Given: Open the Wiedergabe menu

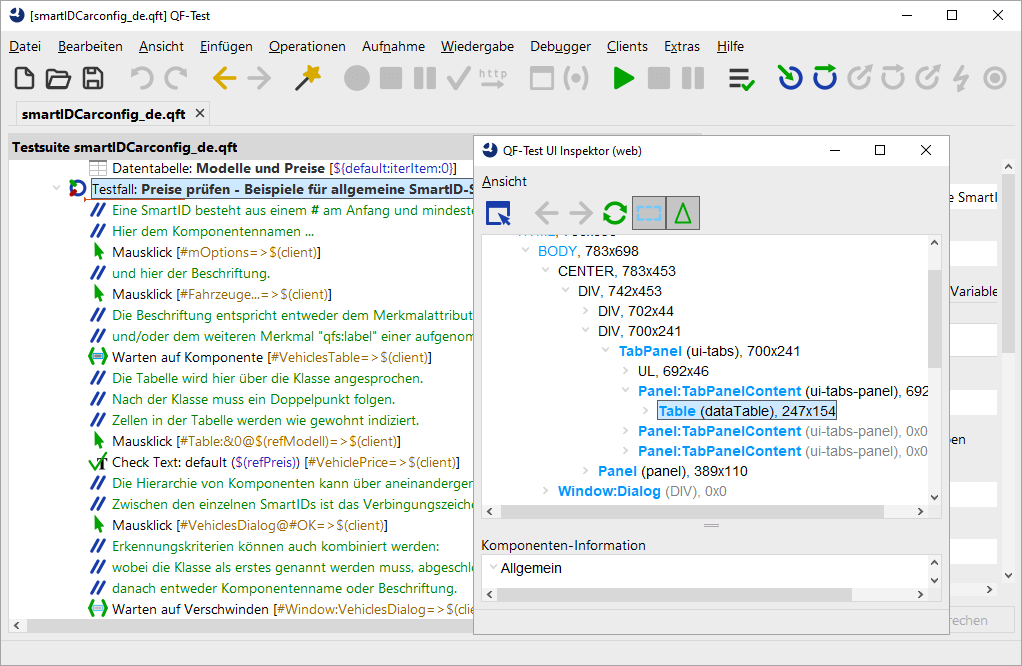Looking at the screenshot, I should tap(477, 46).
